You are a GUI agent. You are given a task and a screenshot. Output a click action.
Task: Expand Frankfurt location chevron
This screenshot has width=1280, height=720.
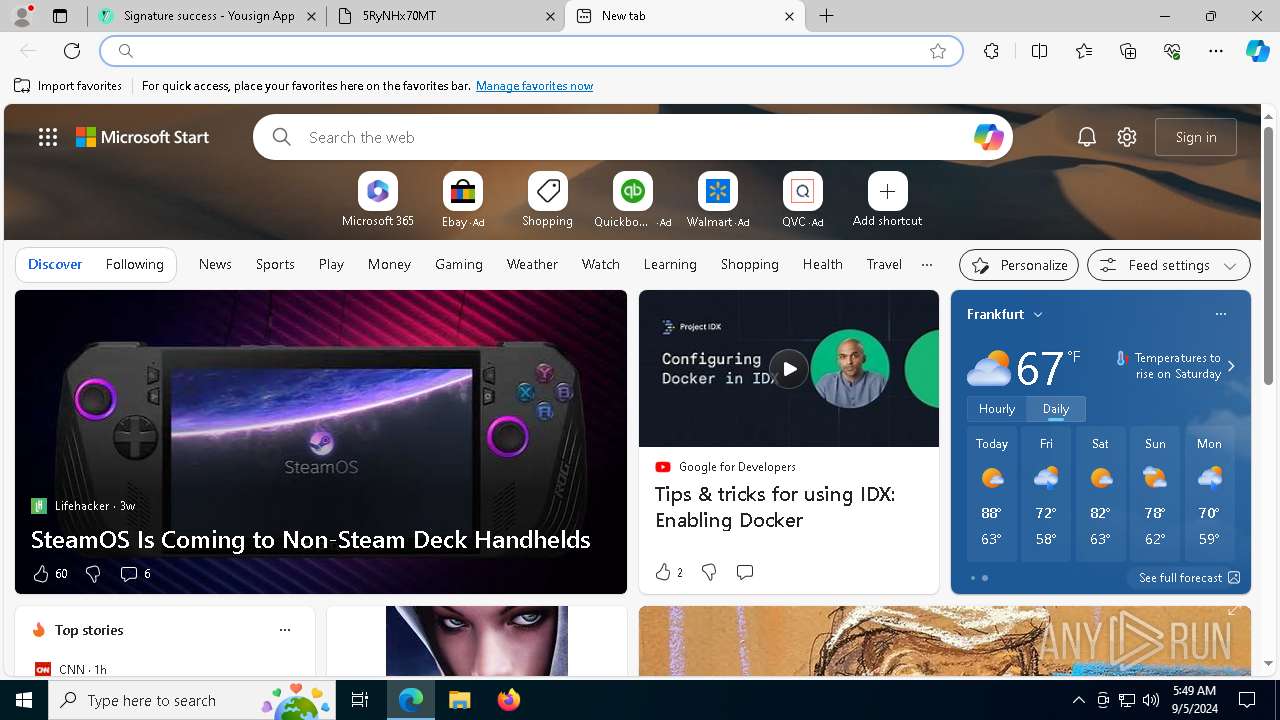[1038, 314]
